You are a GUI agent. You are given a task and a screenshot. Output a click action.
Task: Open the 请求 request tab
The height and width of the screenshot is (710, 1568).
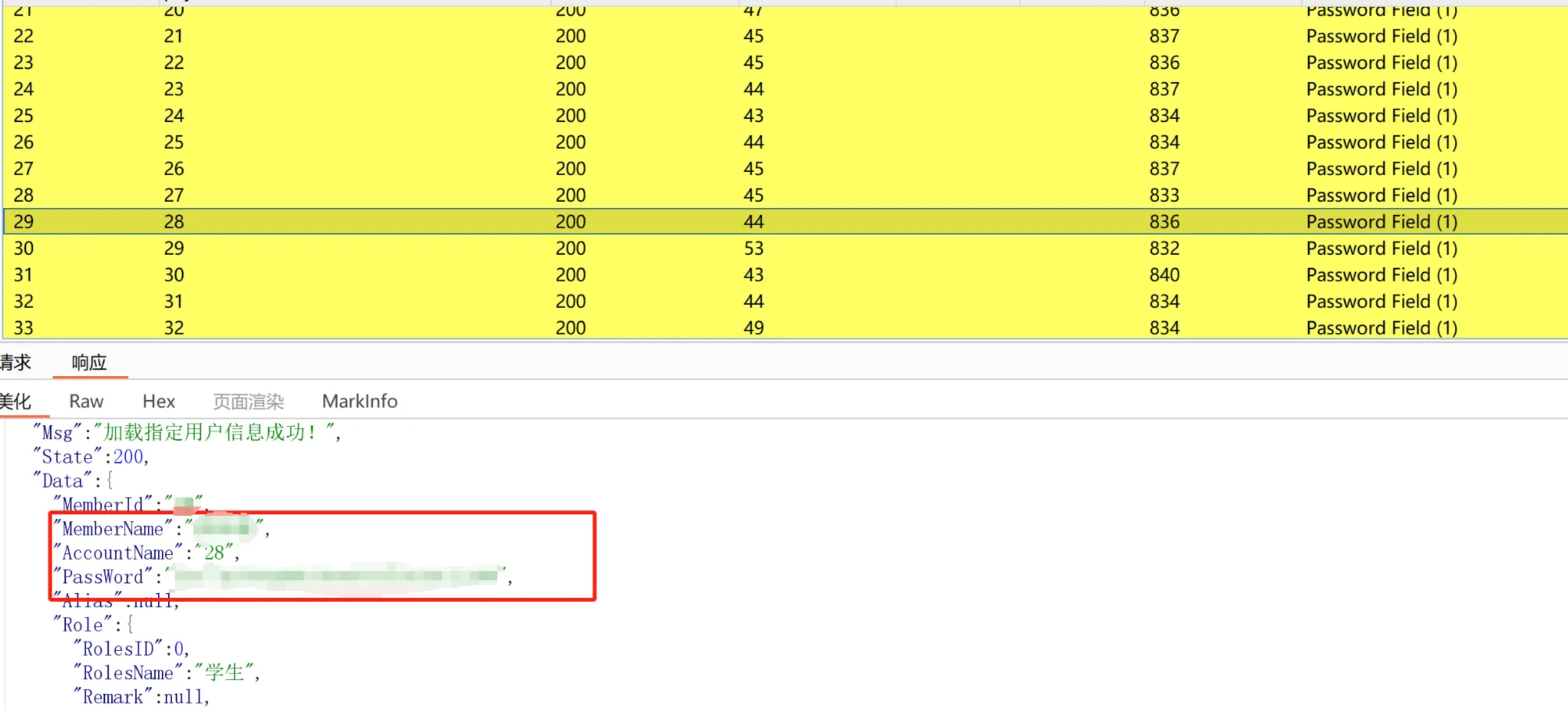tap(15, 362)
